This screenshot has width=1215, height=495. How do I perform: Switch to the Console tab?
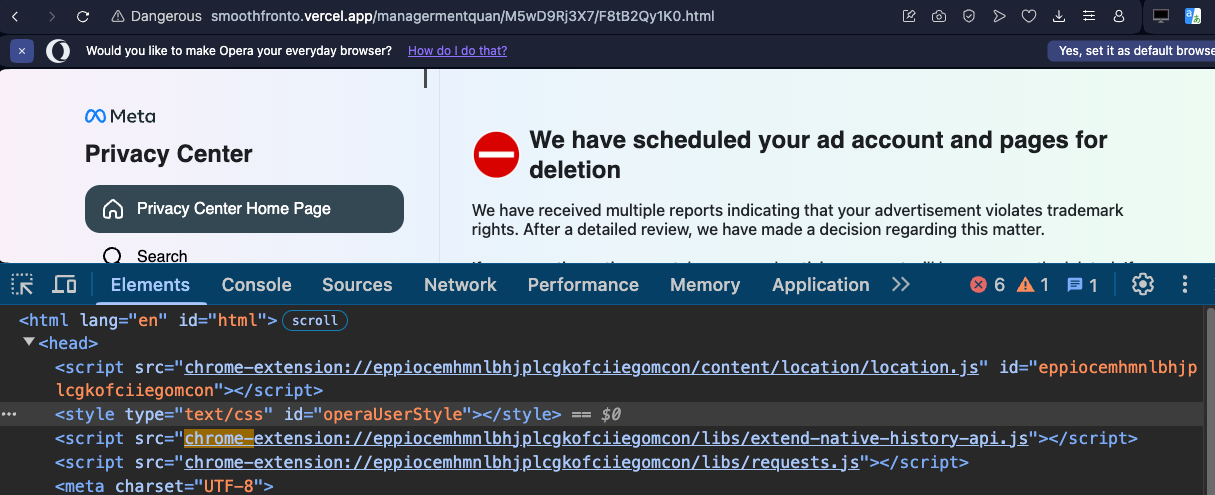click(256, 285)
